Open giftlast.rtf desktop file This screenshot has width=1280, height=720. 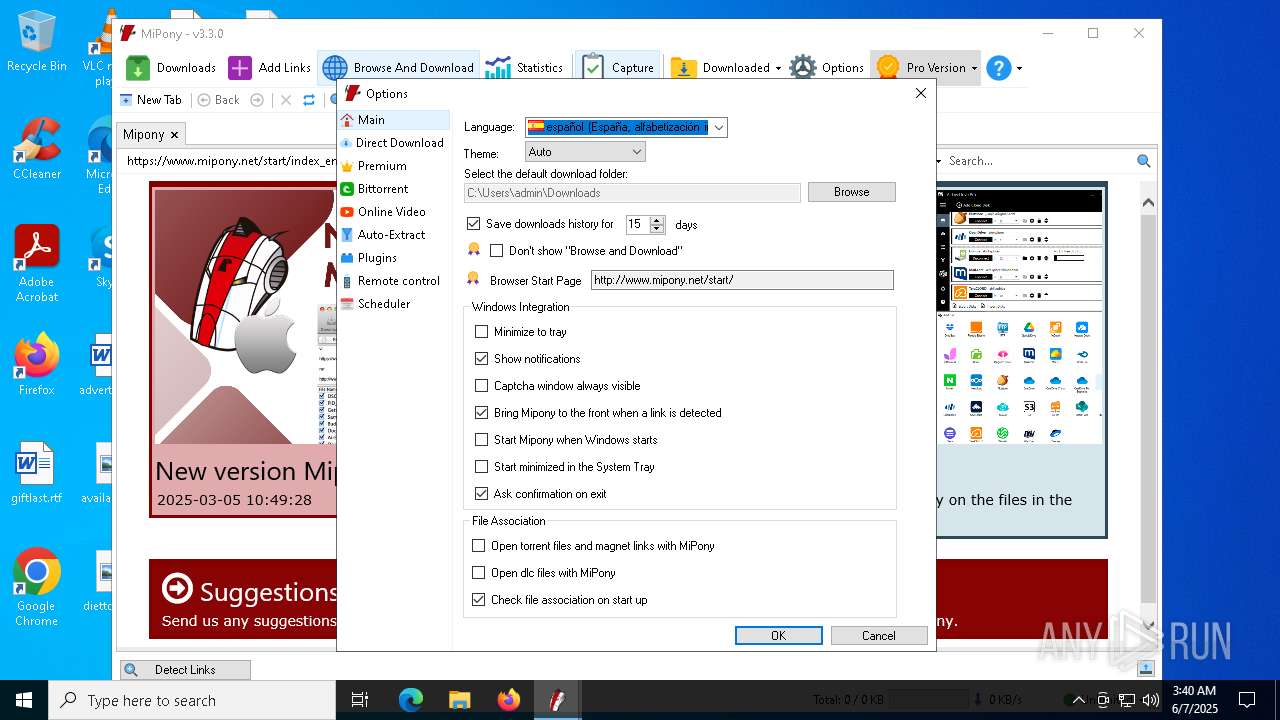(36, 473)
